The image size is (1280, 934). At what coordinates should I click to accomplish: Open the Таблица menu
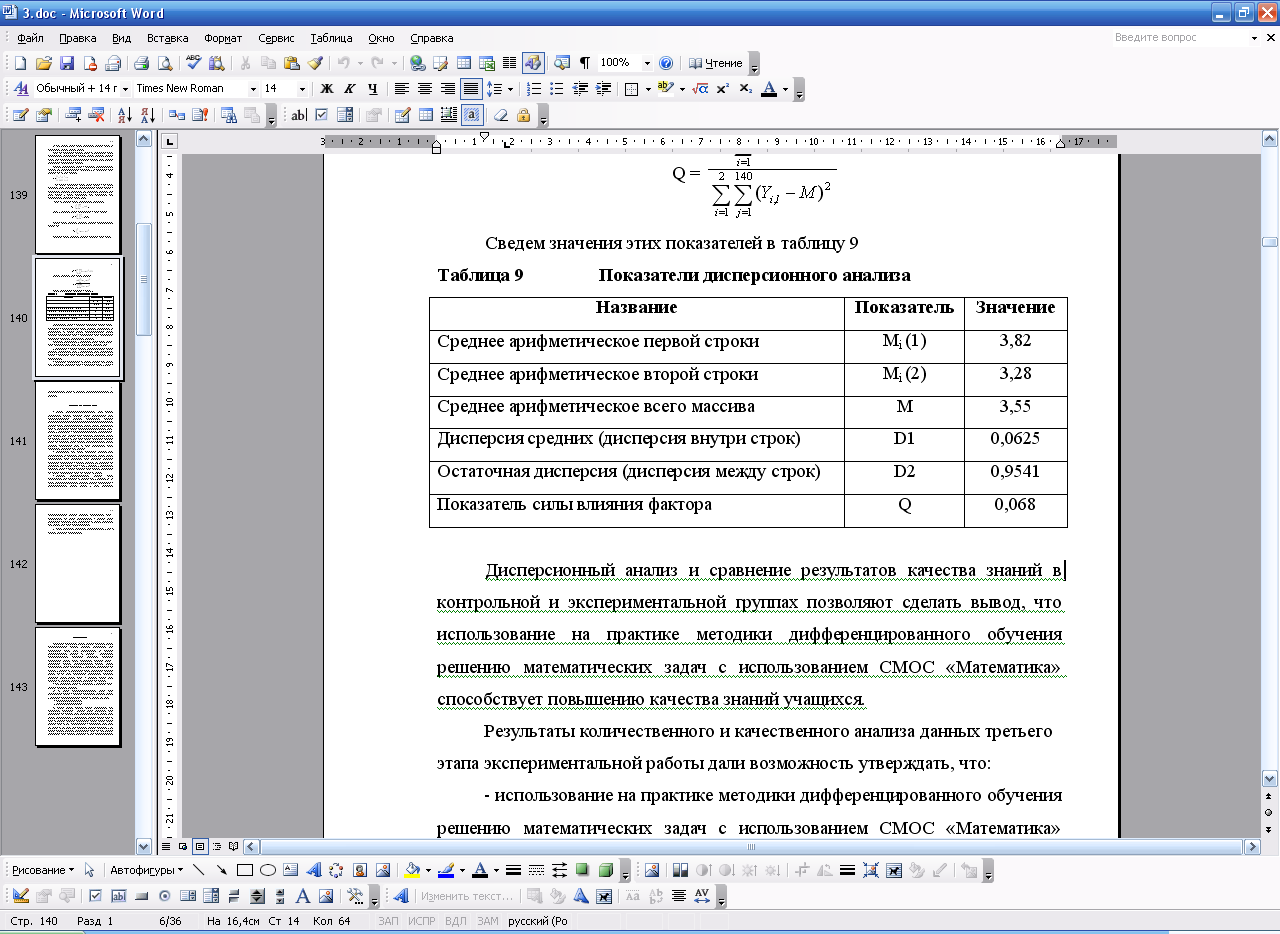(x=331, y=38)
